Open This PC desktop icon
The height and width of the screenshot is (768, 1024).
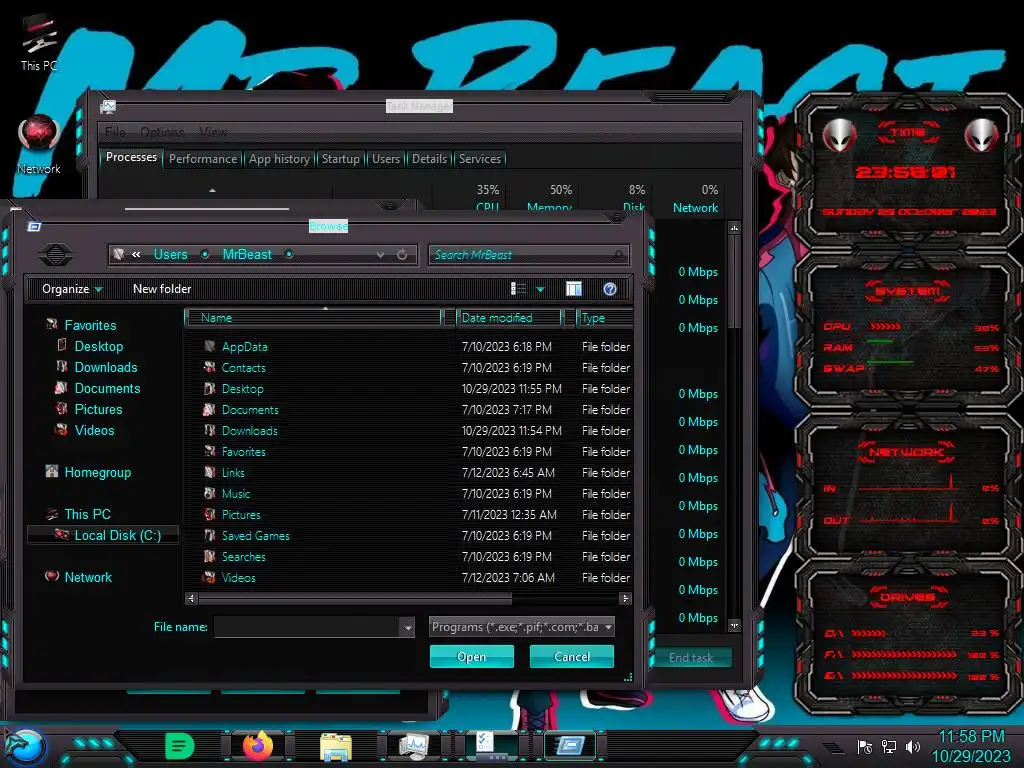click(x=39, y=42)
